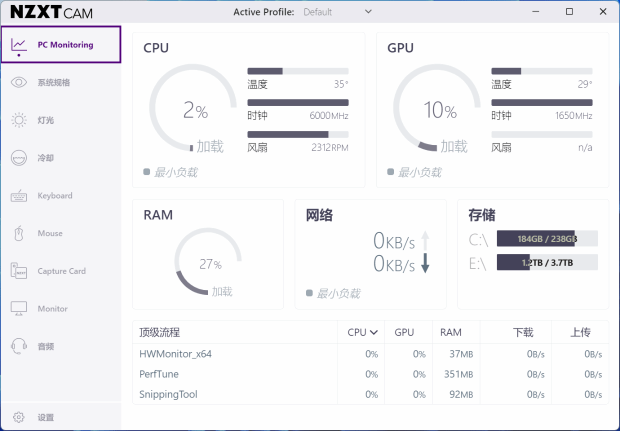
Task: Select the HWMonitor_x64 process row
Action: [370, 354]
